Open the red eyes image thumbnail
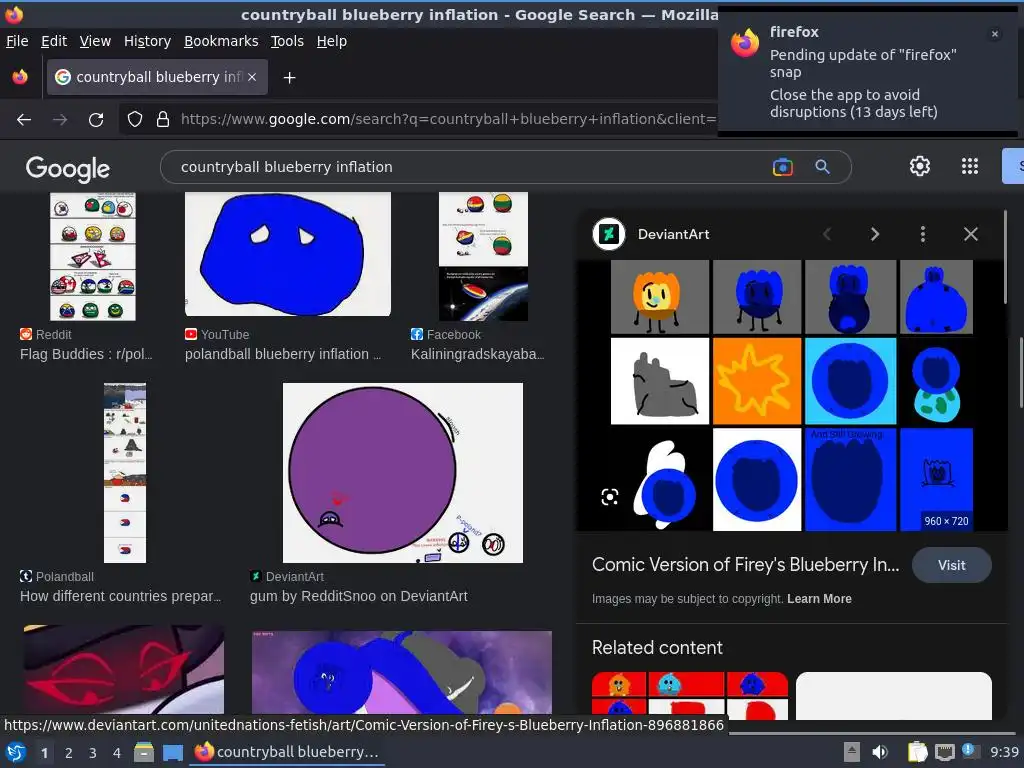This screenshot has width=1024, height=768. 123,669
